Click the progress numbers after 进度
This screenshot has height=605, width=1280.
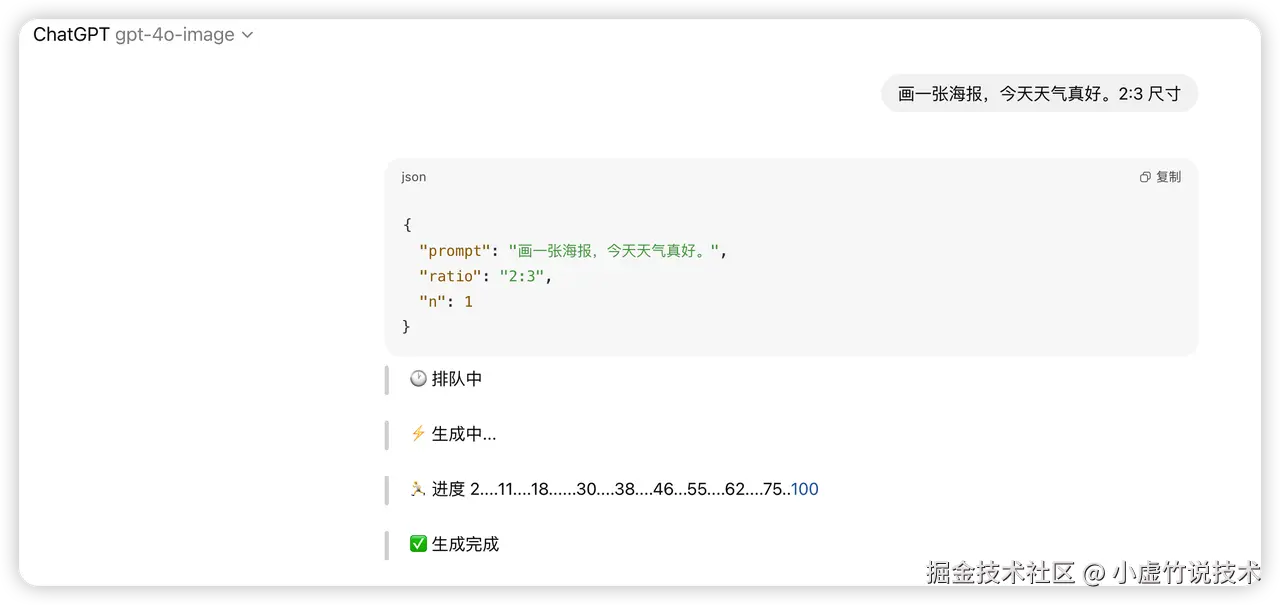click(630, 489)
